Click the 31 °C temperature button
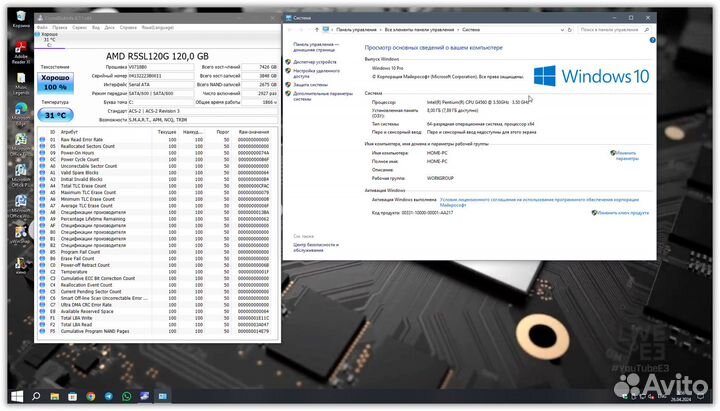The width and height of the screenshot is (720, 411). 55,115
